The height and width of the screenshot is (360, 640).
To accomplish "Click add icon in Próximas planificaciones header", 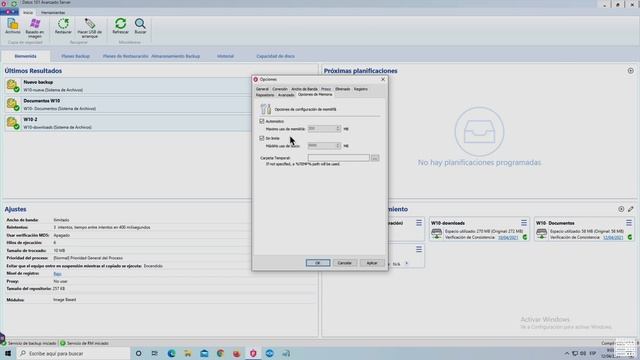I will 631,71.
